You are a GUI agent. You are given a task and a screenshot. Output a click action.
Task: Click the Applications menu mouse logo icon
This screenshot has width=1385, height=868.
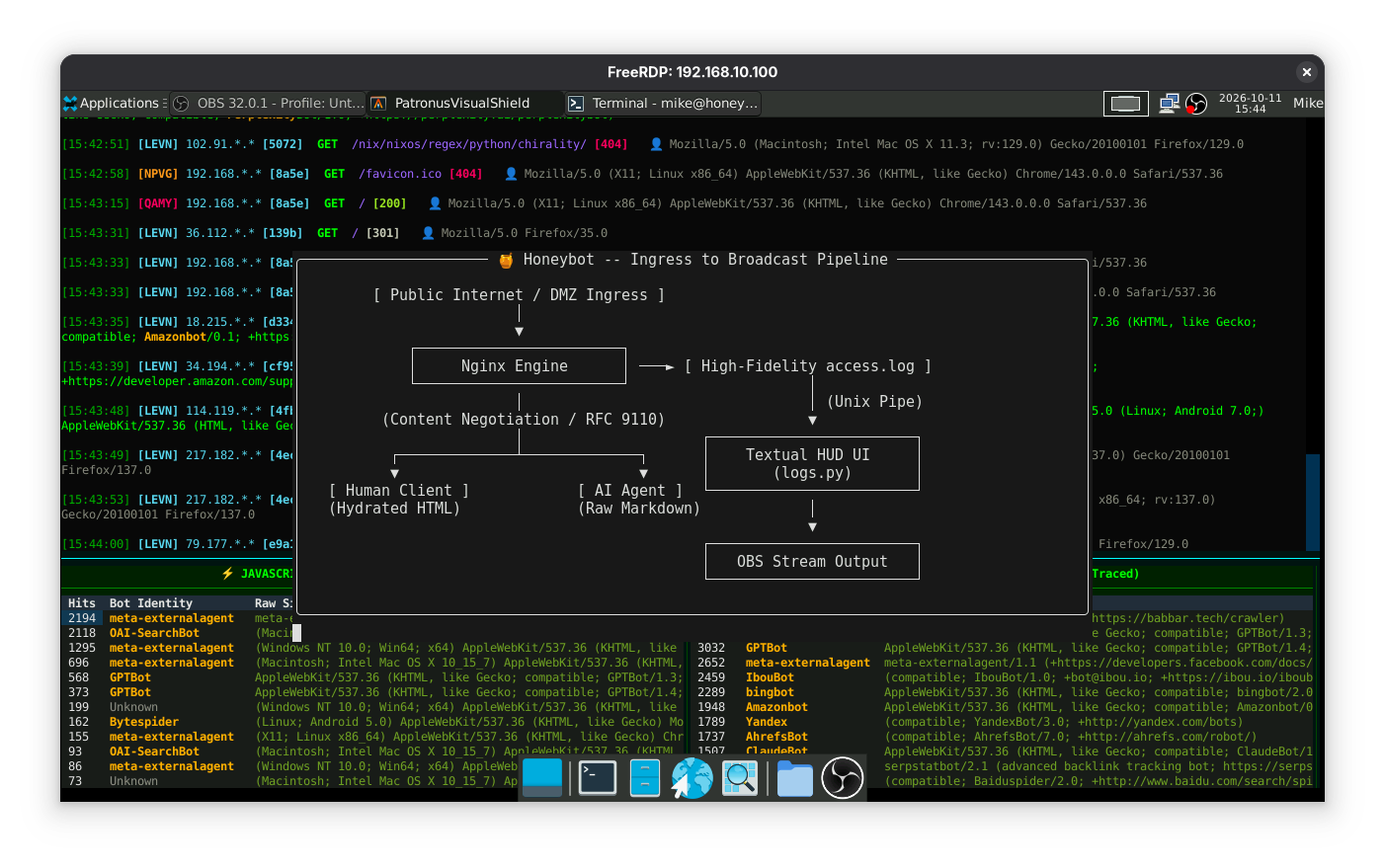pos(70,103)
